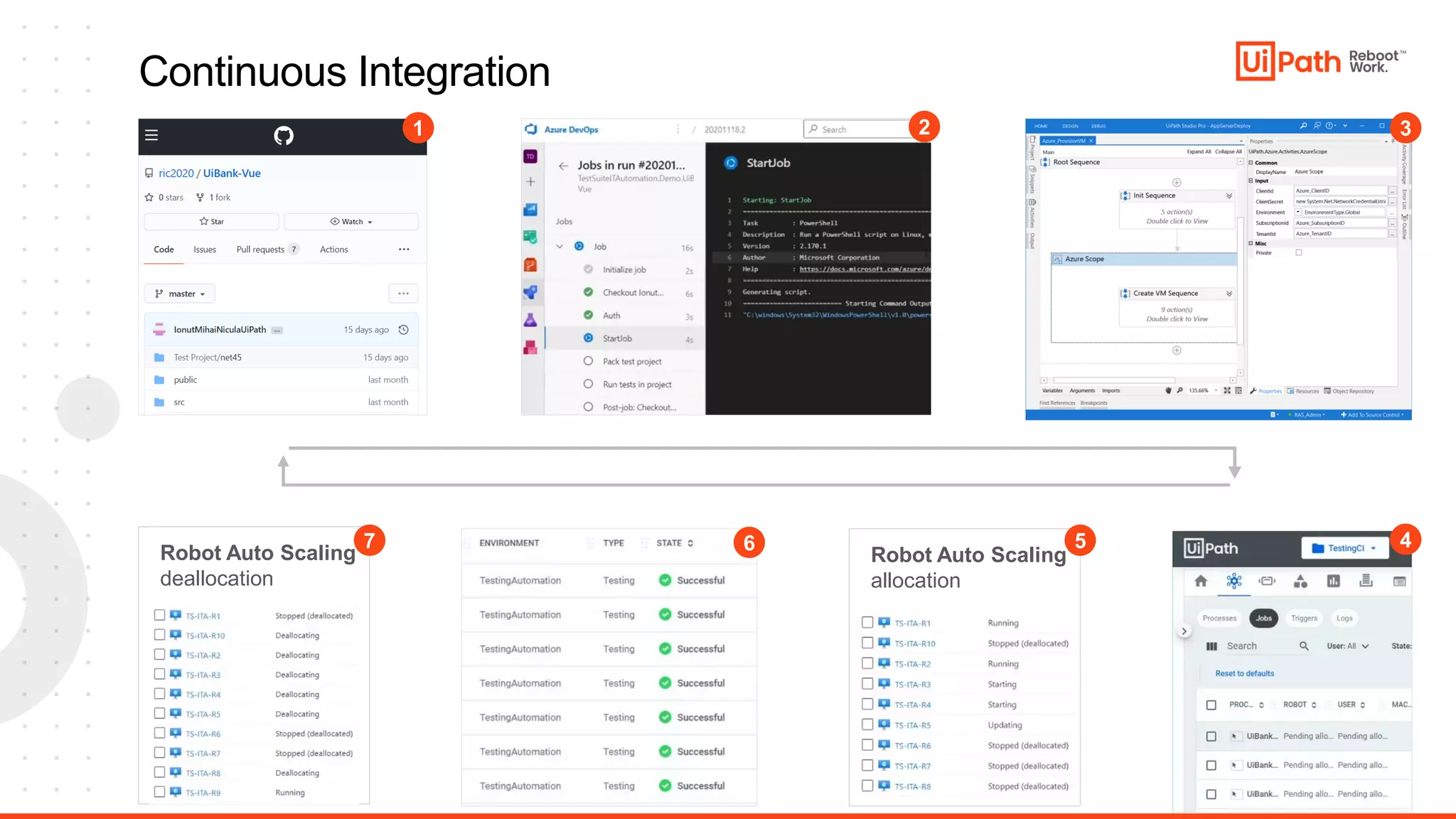Open Pipelines rocket icon in Azure sidebar
The image size is (1456, 819).
click(x=530, y=292)
